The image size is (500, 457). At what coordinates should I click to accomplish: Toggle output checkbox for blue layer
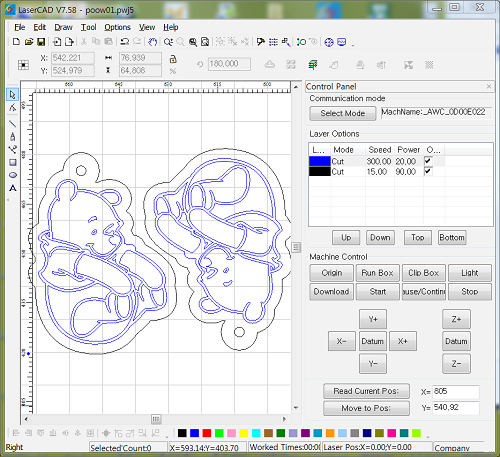428,161
